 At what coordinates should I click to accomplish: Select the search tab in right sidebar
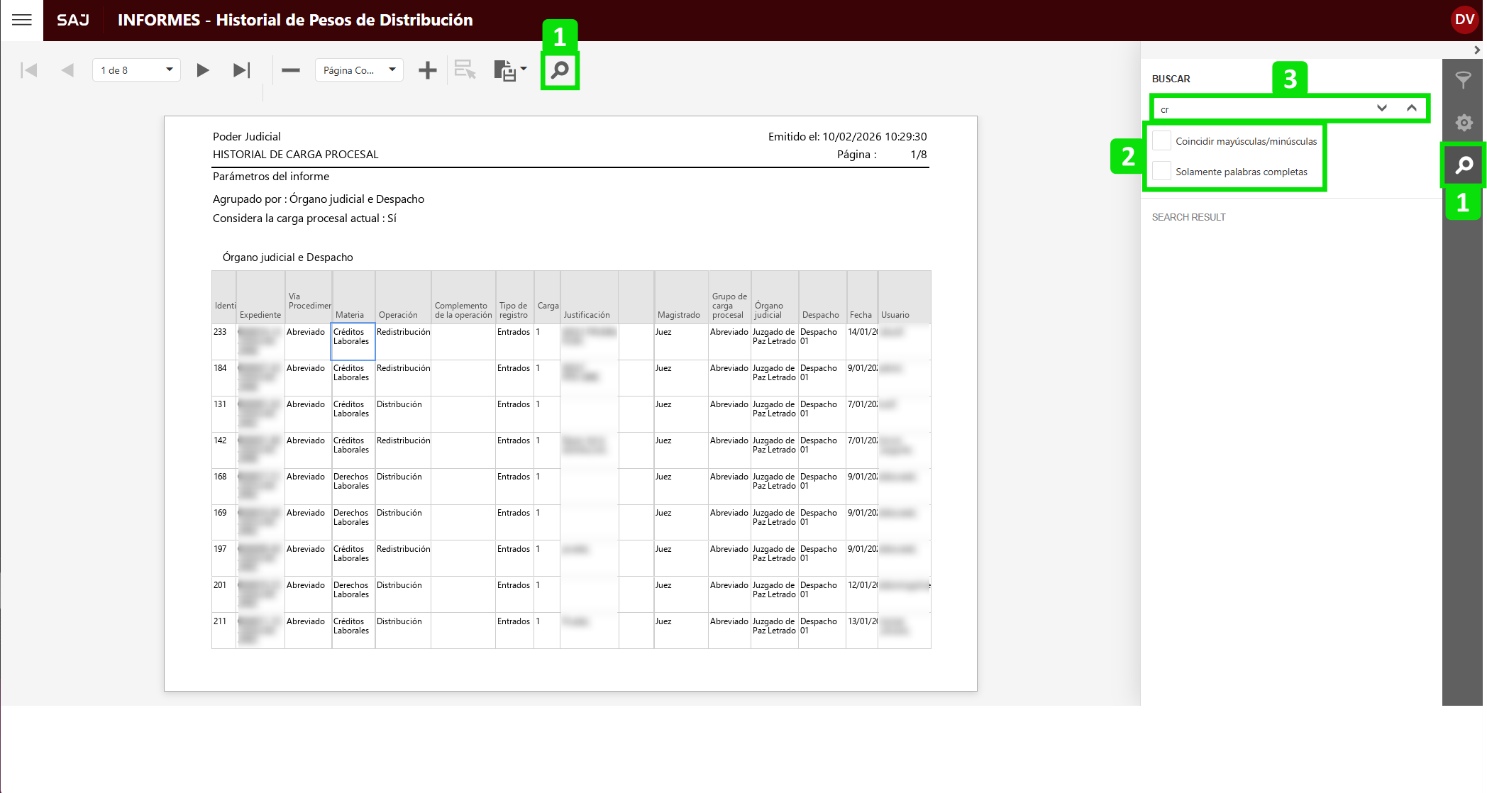(1464, 165)
